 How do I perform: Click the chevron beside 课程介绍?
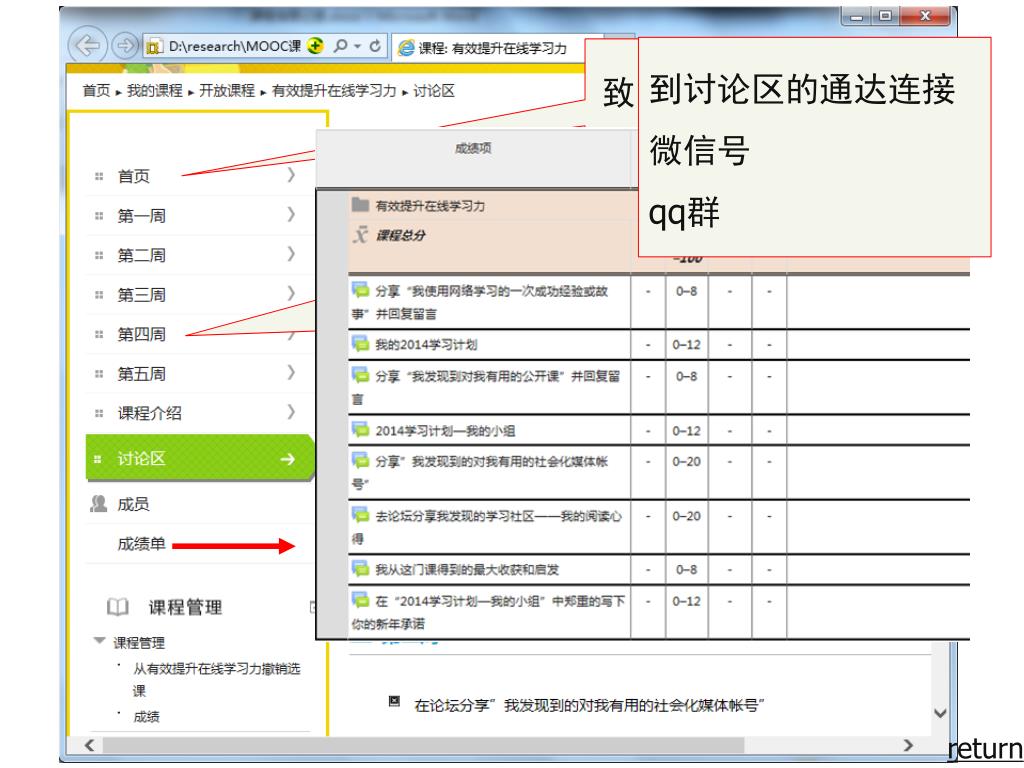point(291,412)
